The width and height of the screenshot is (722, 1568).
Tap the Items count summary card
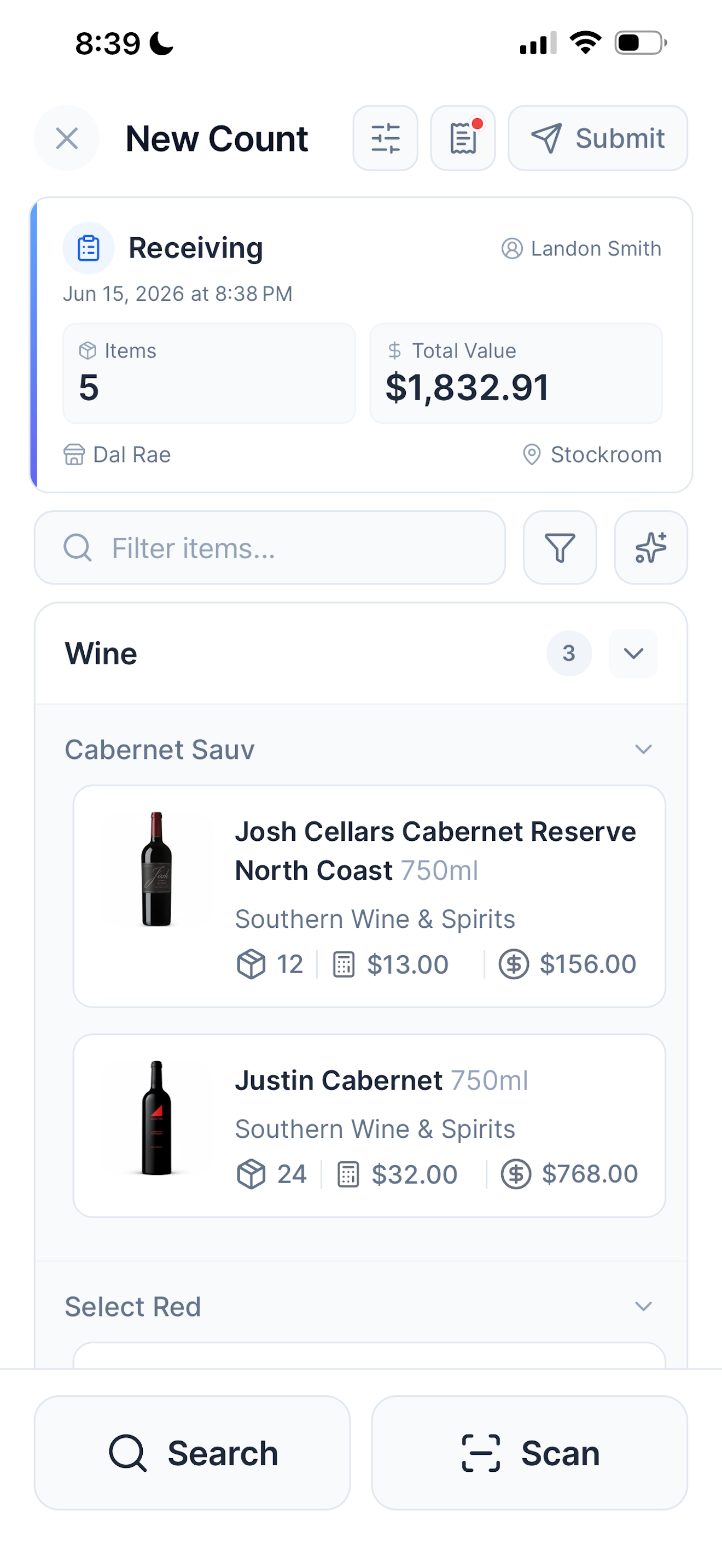[x=209, y=373]
